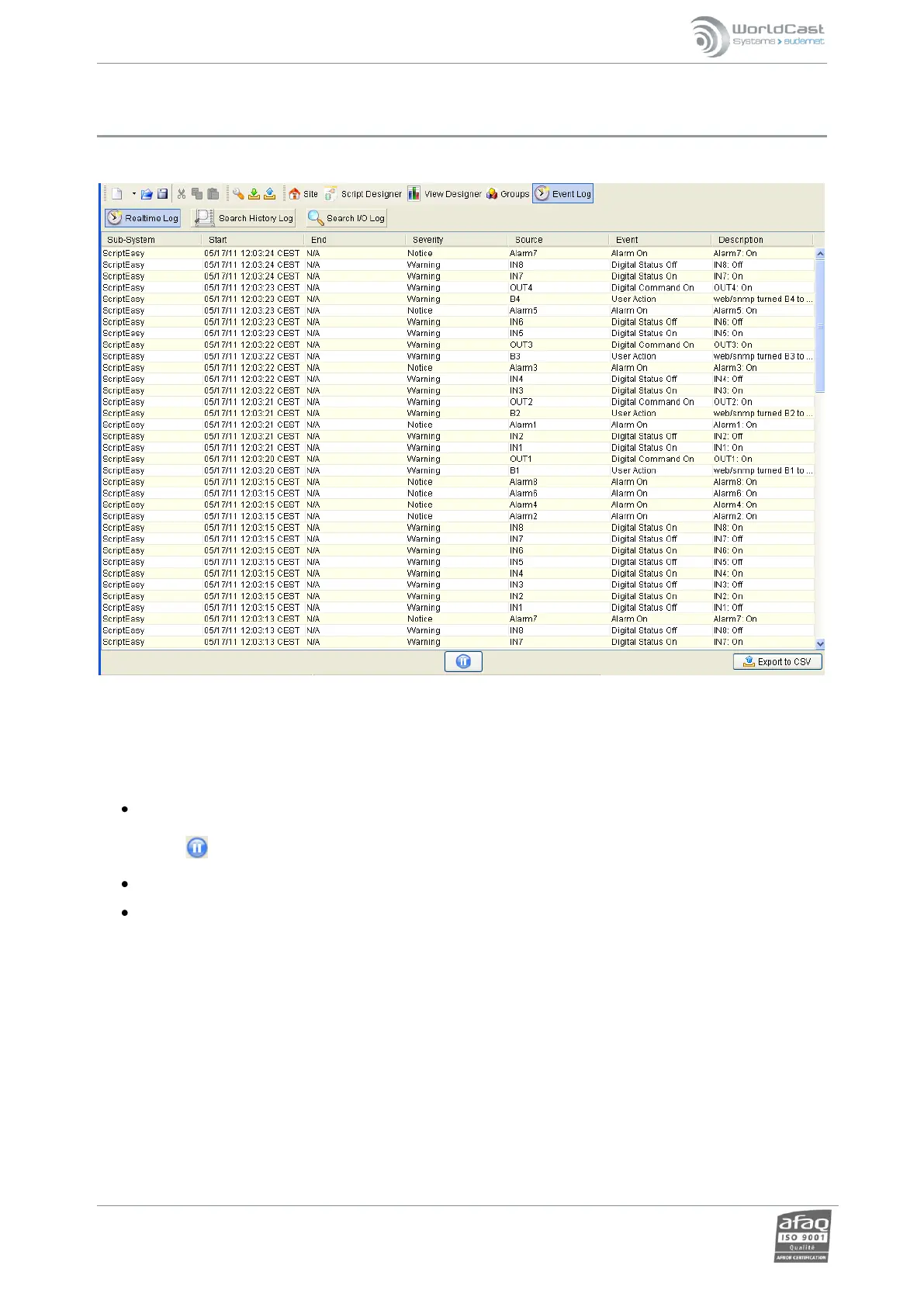Click 'web/snmp turned B4 to ...' description
The height and width of the screenshot is (1307, 924).
(x=763, y=299)
